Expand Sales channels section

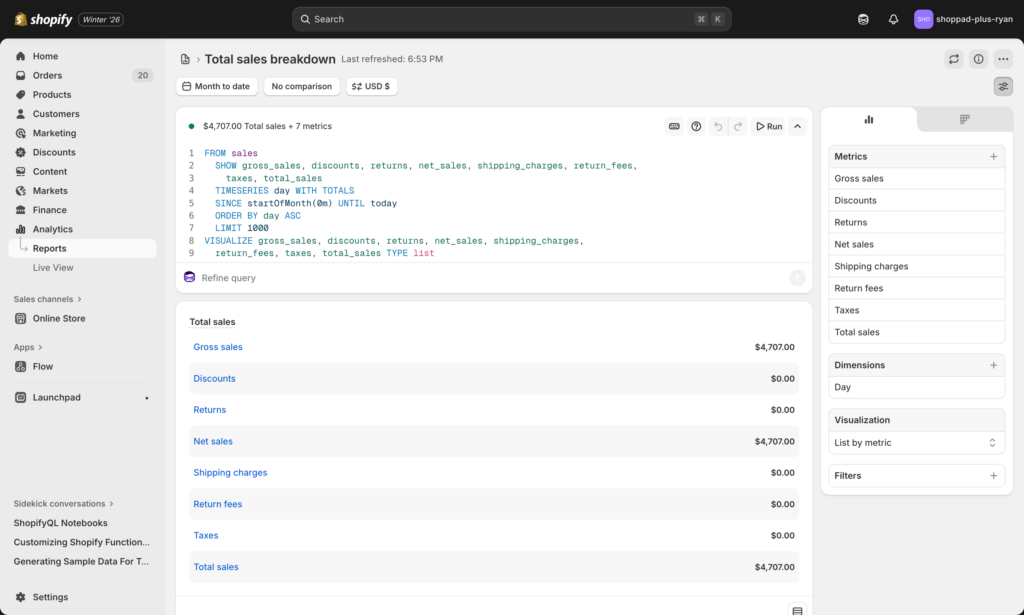pyautogui.click(x=48, y=299)
